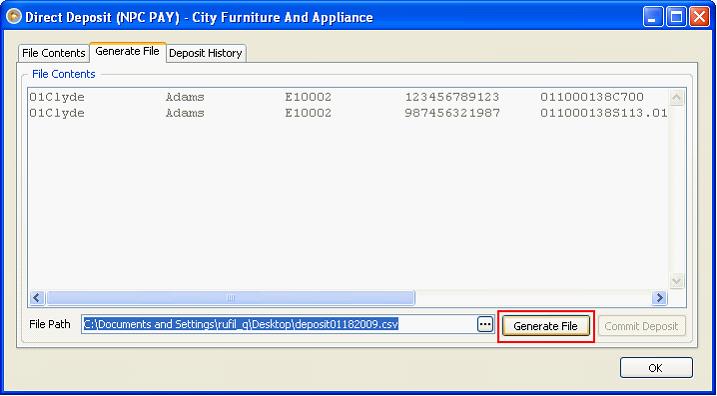This screenshot has width=717, height=396.
Task: Click the horizontal scrollbar left arrow
Action: click(x=37, y=298)
